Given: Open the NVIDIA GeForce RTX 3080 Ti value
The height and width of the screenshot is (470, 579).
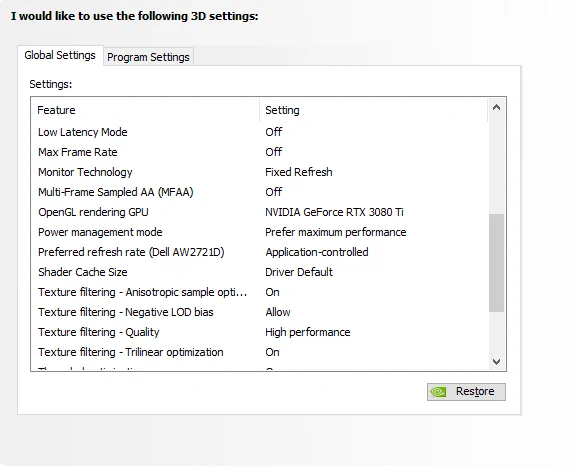Looking at the screenshot, I should tap(334, 212).
